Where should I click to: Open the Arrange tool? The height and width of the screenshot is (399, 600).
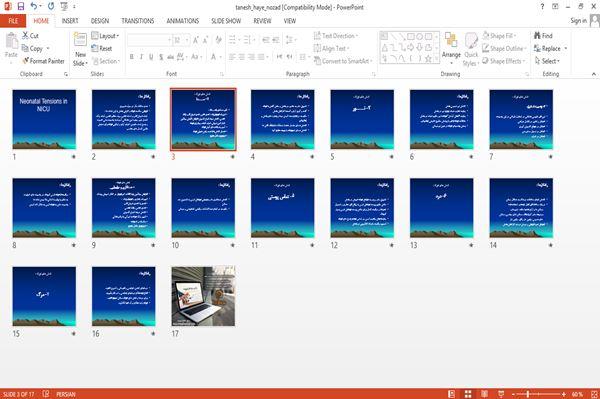(451, 48)
